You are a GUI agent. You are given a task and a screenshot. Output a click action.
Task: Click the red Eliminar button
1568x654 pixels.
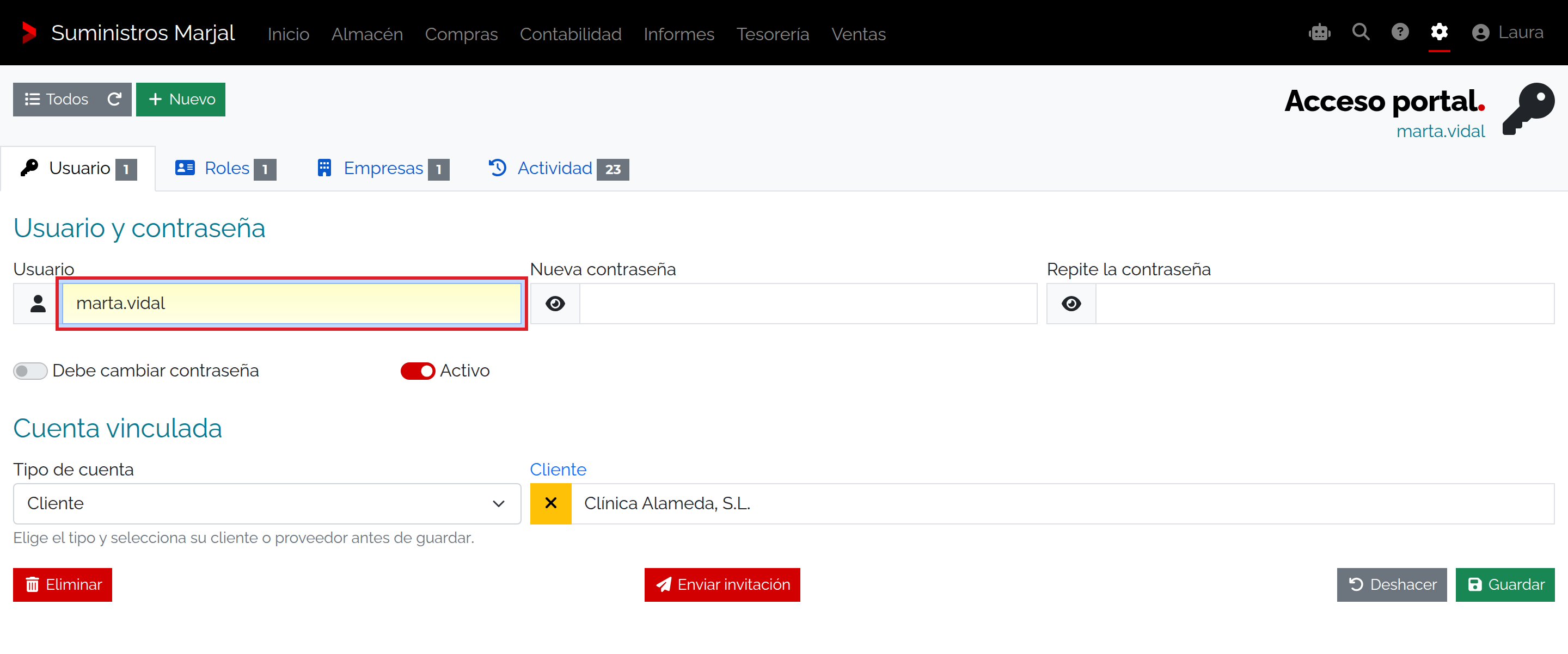click(x=63, y=585)
